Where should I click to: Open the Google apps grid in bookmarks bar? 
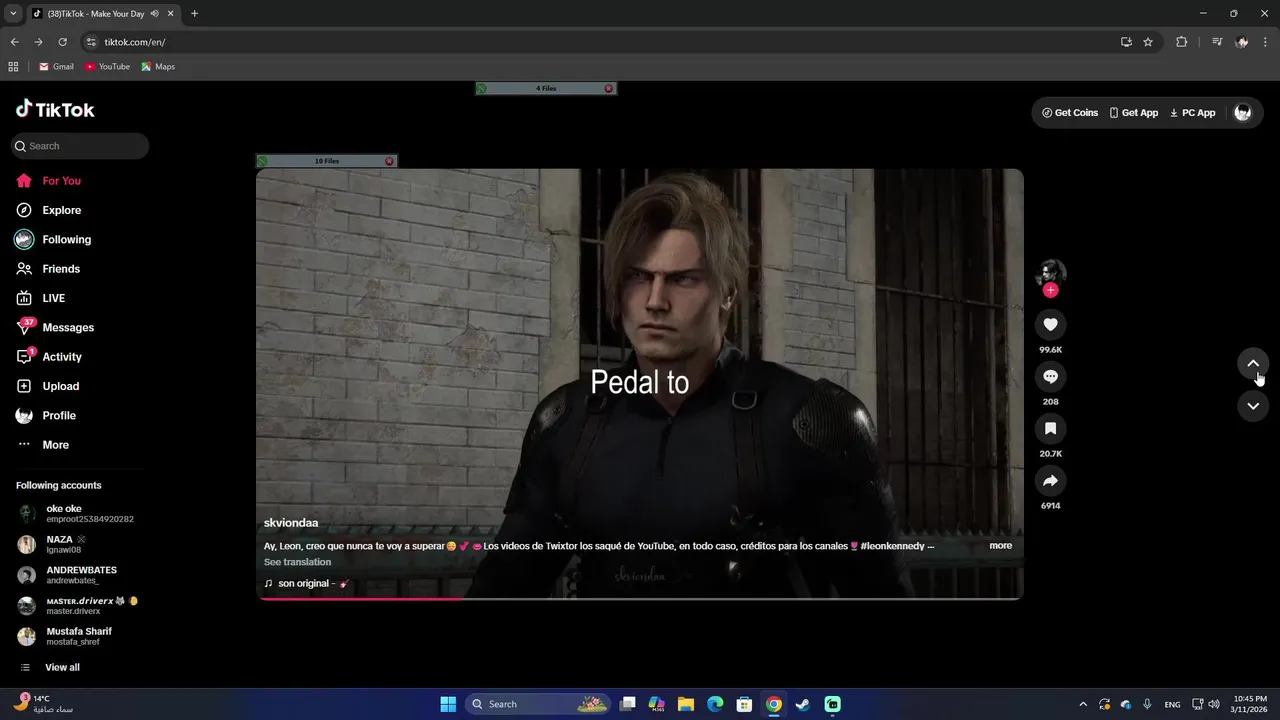(13, 67)
